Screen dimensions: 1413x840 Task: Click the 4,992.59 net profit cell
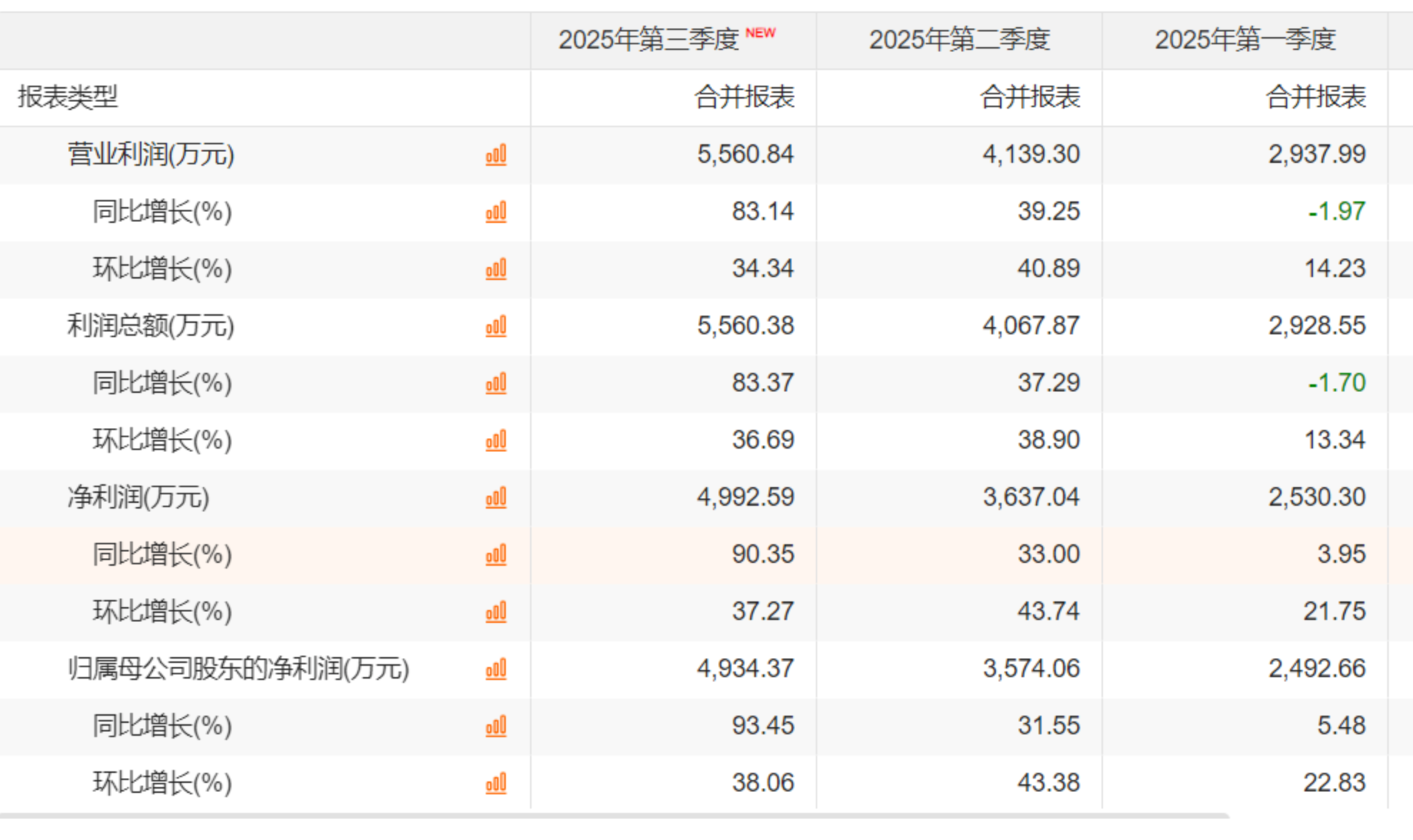[x=745, y=498]
